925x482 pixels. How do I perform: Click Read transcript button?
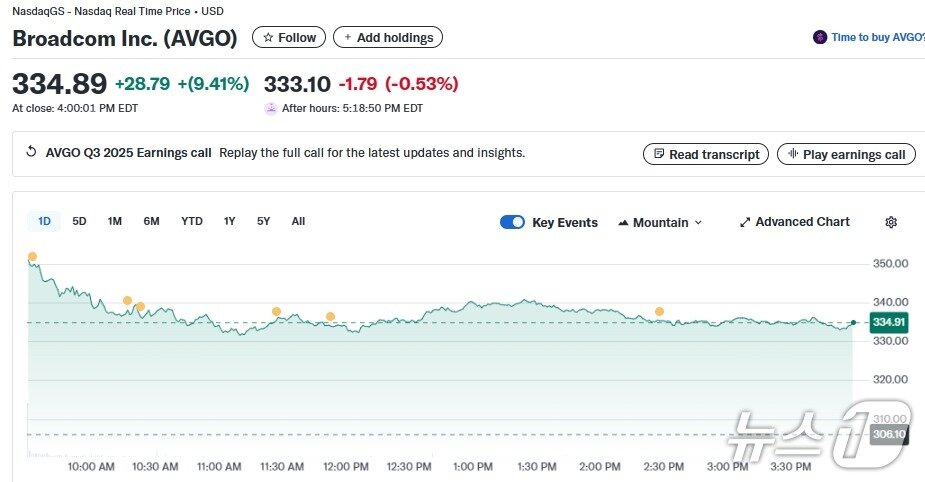click(706, 154)
